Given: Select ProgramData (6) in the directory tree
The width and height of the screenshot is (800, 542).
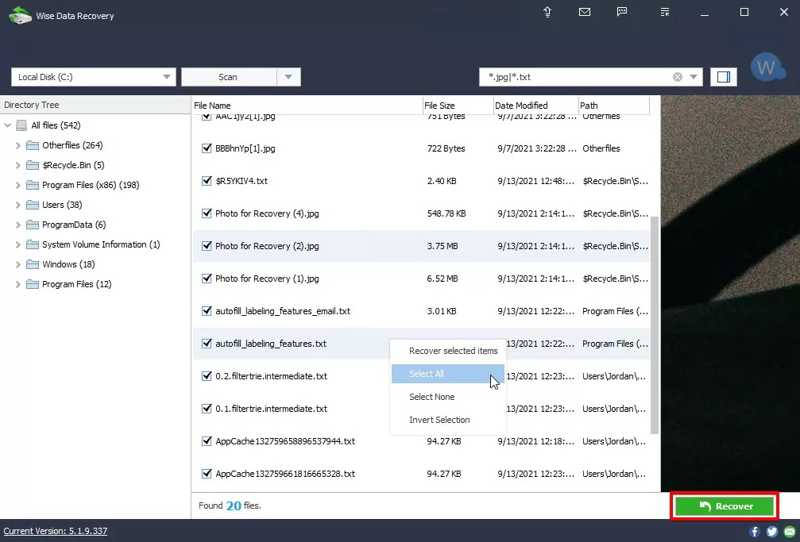Looking at the screenshot, I should (74, 225).
